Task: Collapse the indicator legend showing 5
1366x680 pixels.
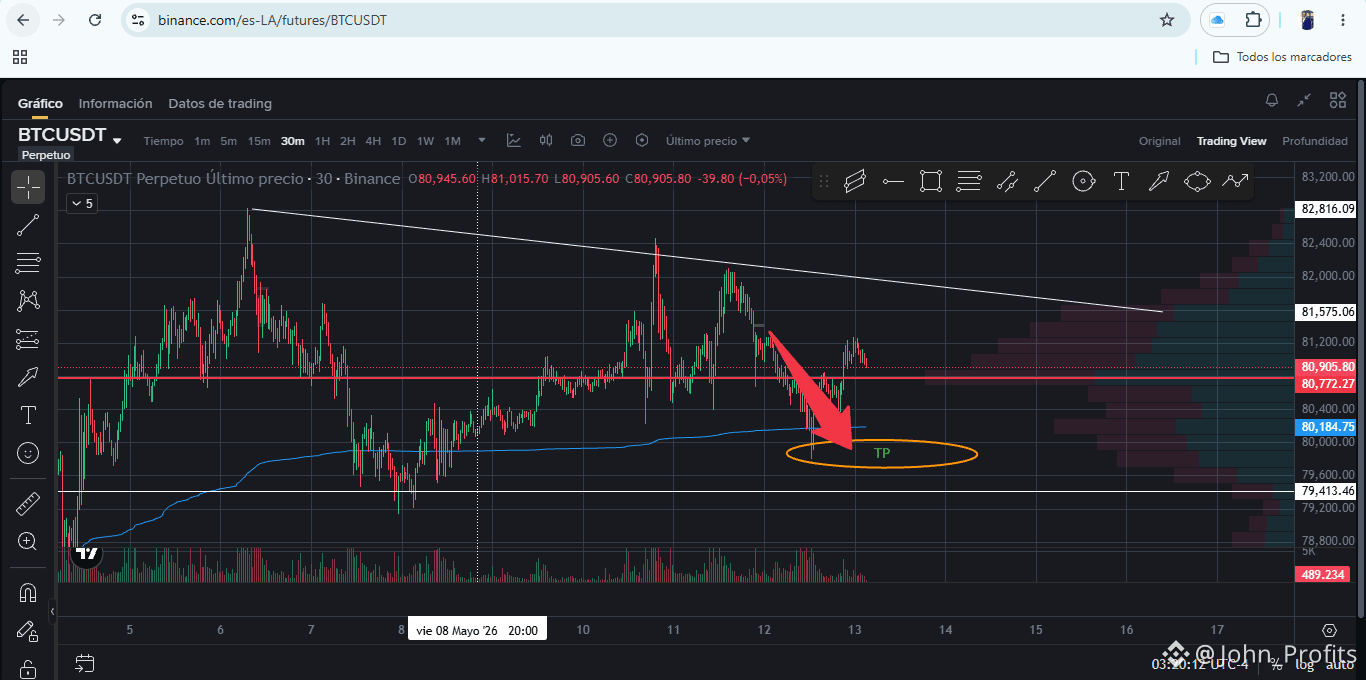Action: [x=81, y=203]
